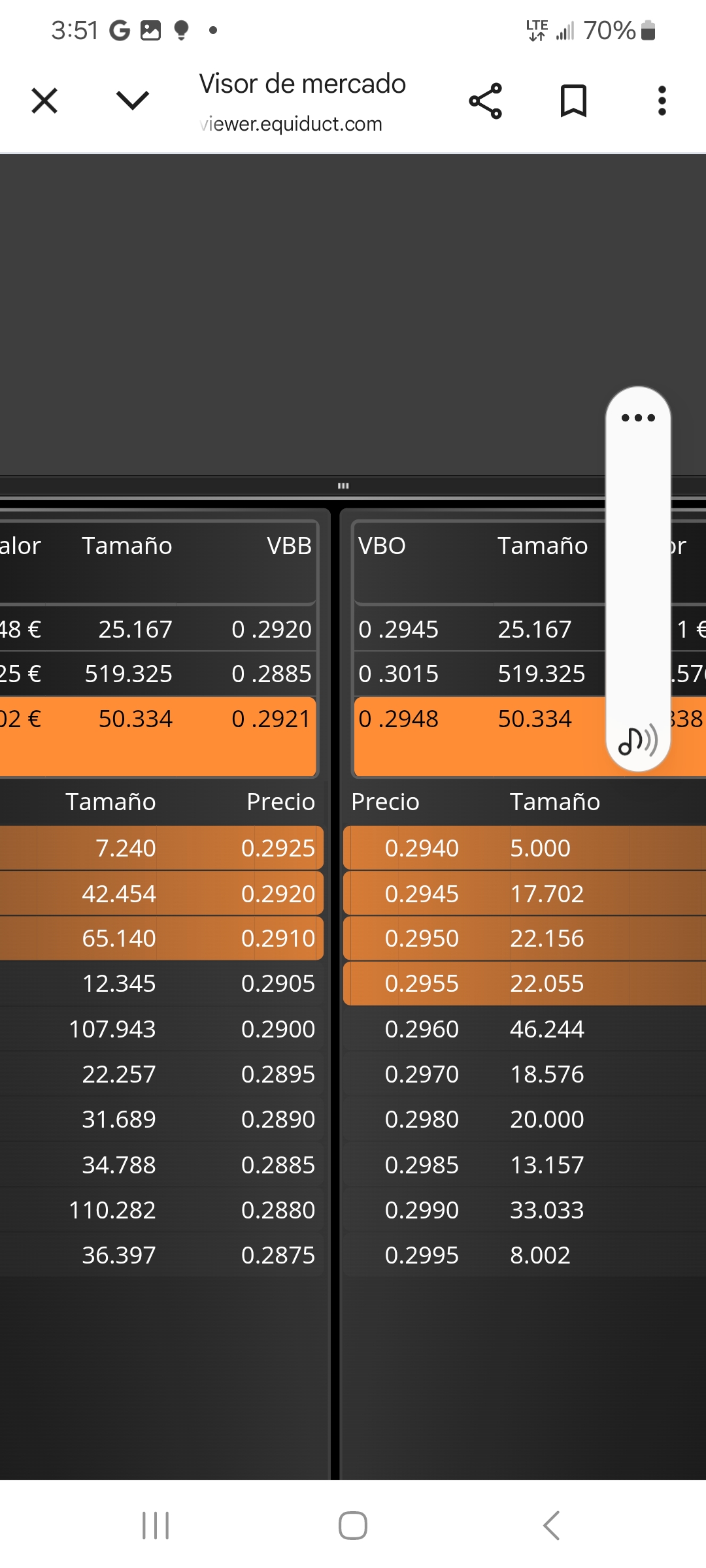Viewport: 706px width, 1568px height.
Task: Select the VBB column header
Action: coord(289,546)
